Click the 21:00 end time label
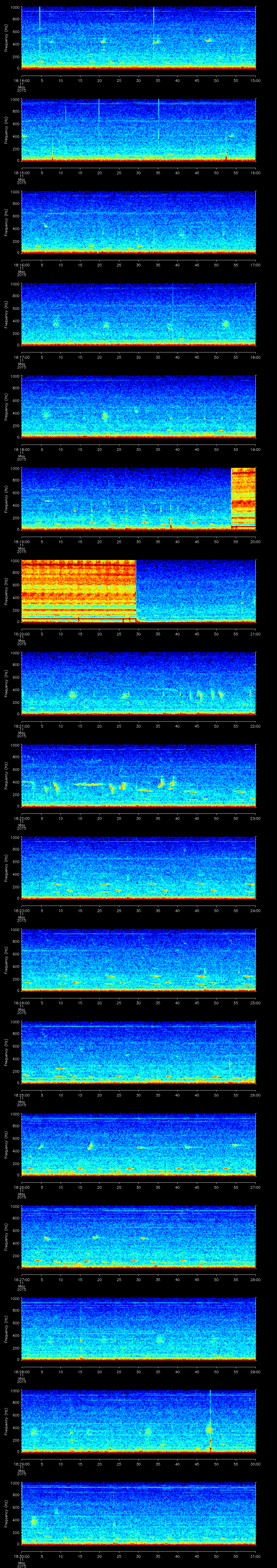277x1568 pixels. click(256, 635)
